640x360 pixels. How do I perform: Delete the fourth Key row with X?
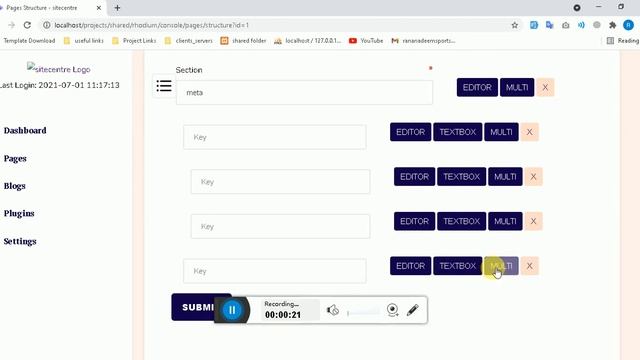click(x=529, y=266)
